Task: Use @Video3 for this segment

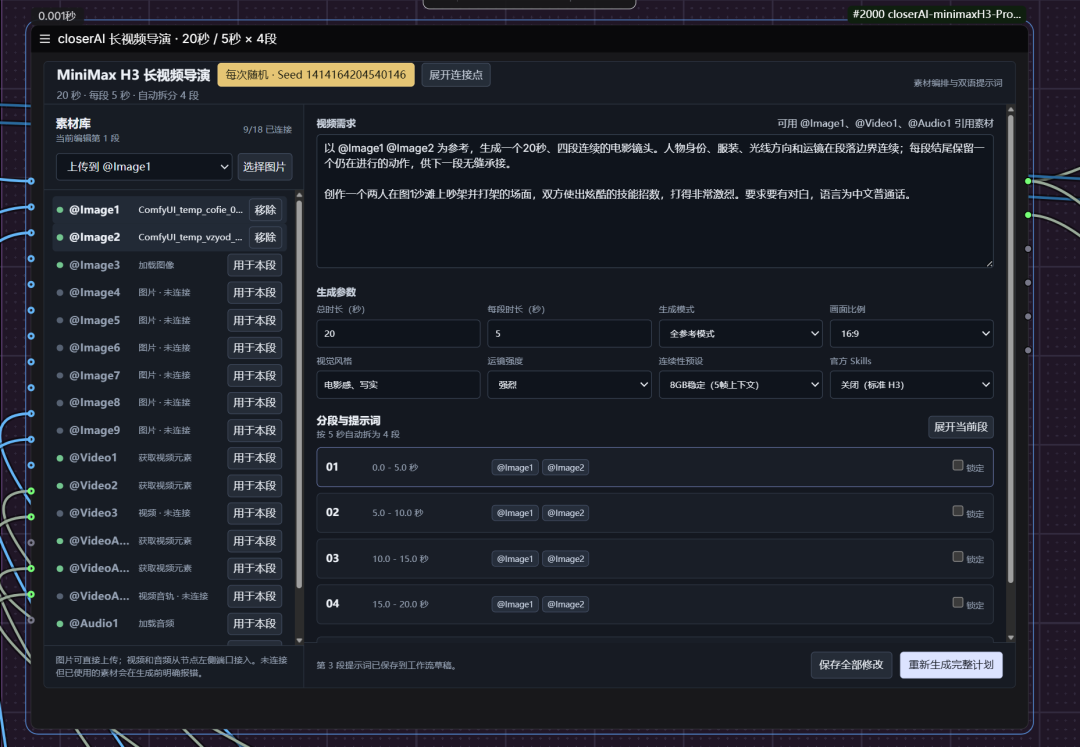Action: point(254,513)
